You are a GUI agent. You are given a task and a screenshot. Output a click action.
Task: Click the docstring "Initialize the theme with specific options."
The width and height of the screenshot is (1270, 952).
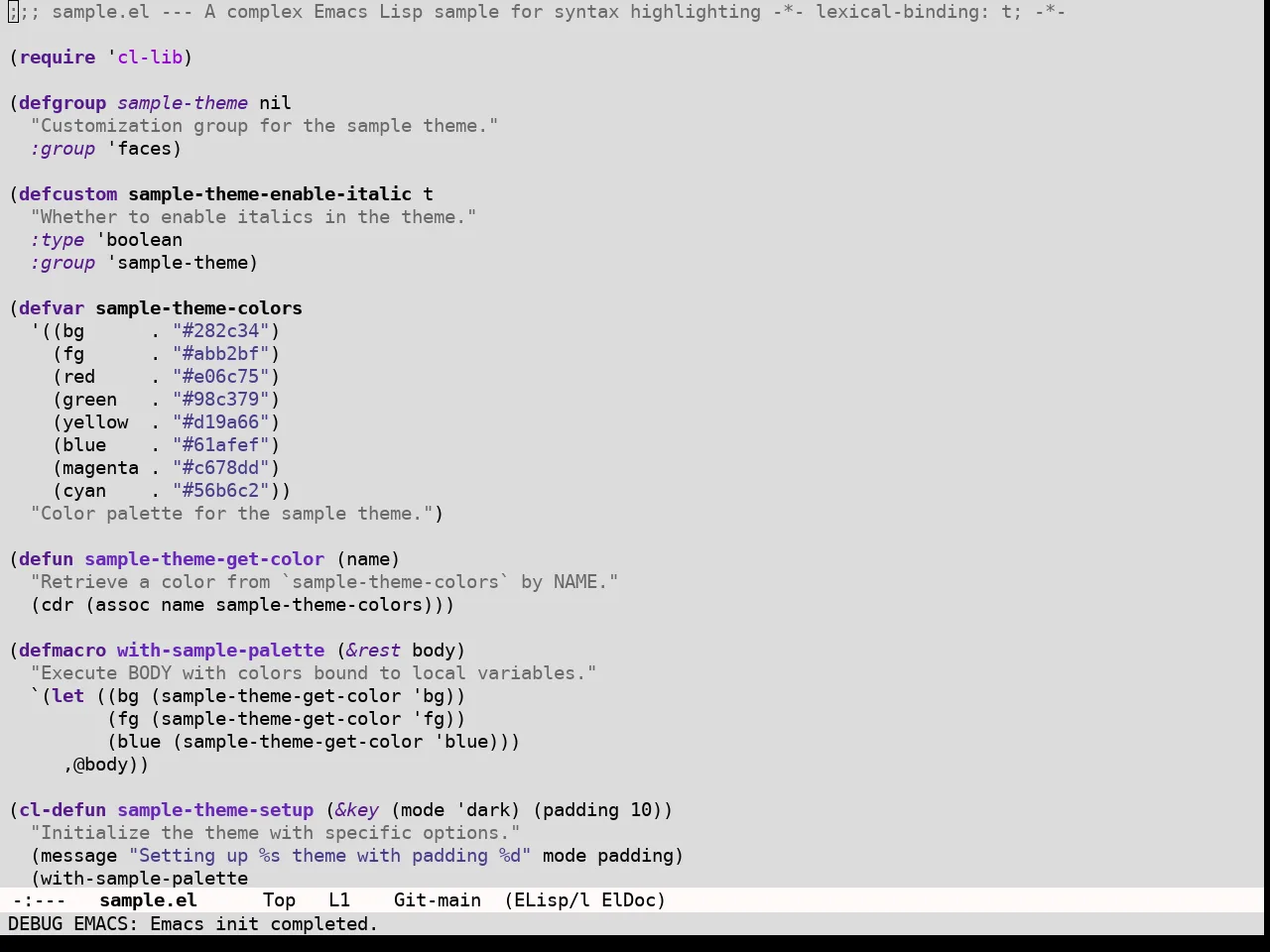pyautogui.click(x=276, y=833)
